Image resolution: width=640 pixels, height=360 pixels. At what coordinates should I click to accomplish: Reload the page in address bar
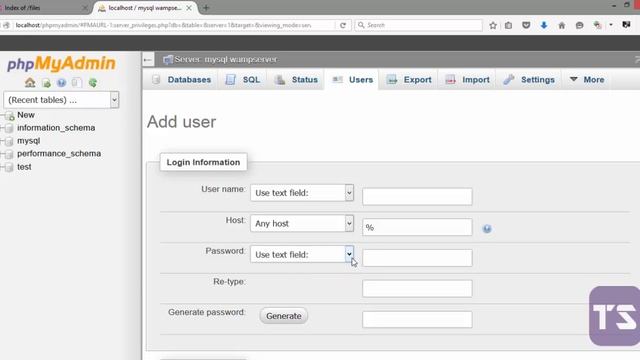point(343,25)
